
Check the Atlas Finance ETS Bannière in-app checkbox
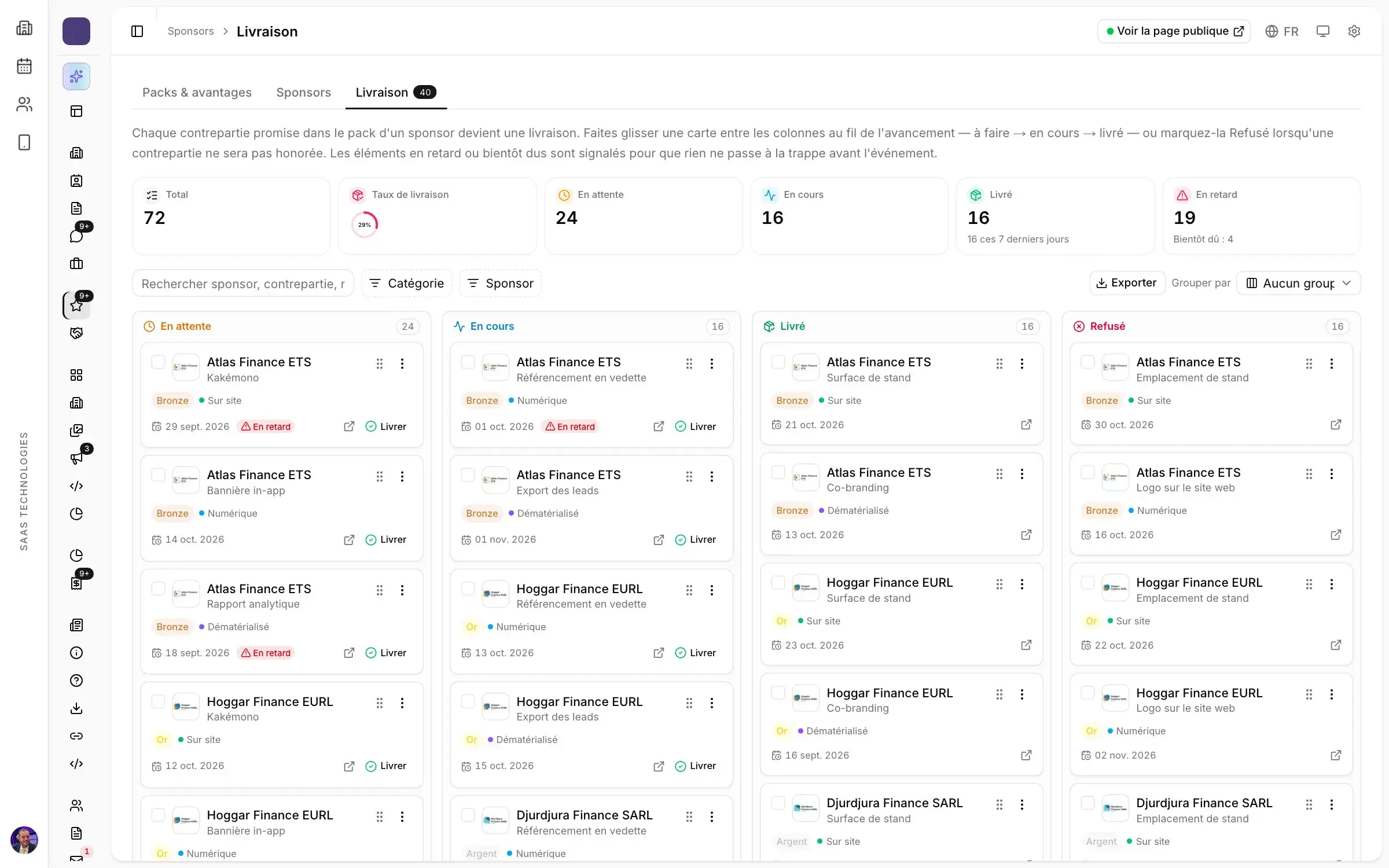point(158,475)
